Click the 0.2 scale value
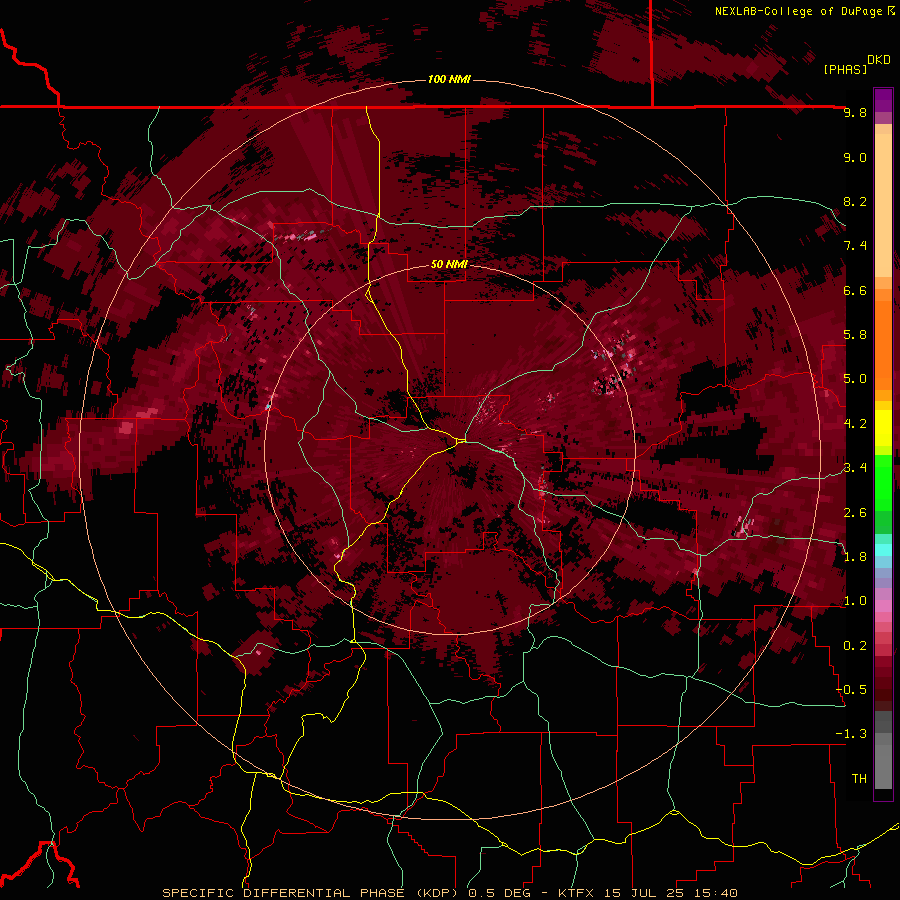Viewport: 900px width, 900px height. (x=855, y=646)
